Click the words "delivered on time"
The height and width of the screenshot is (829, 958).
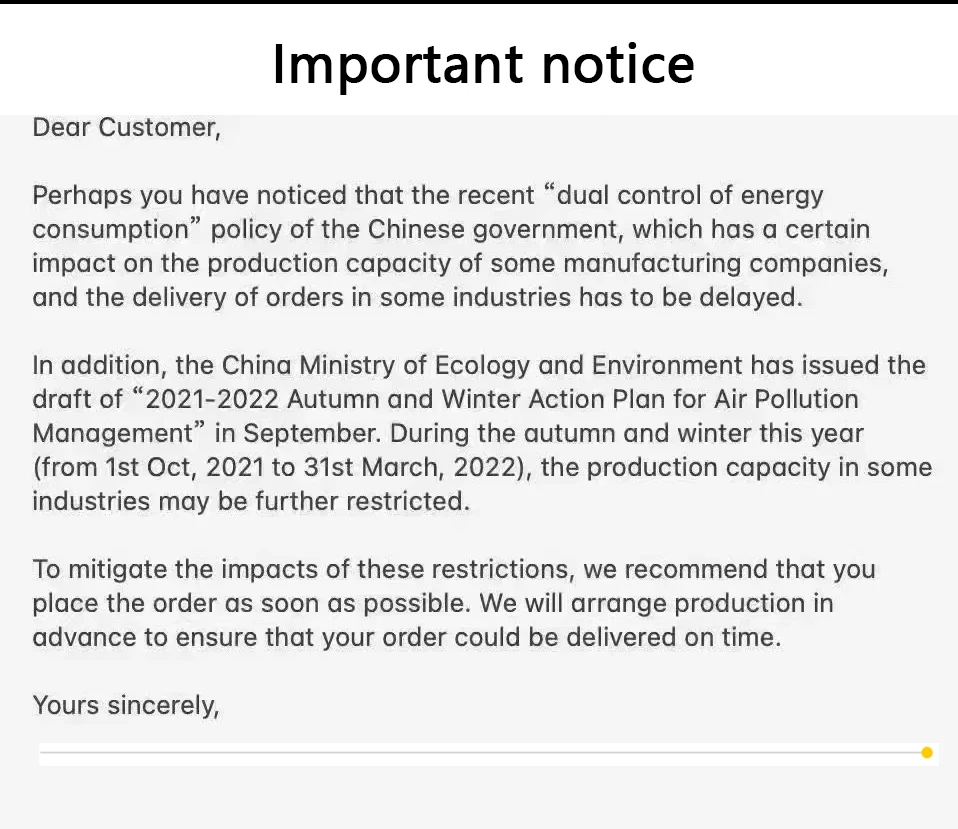click(x=671, y=637)
